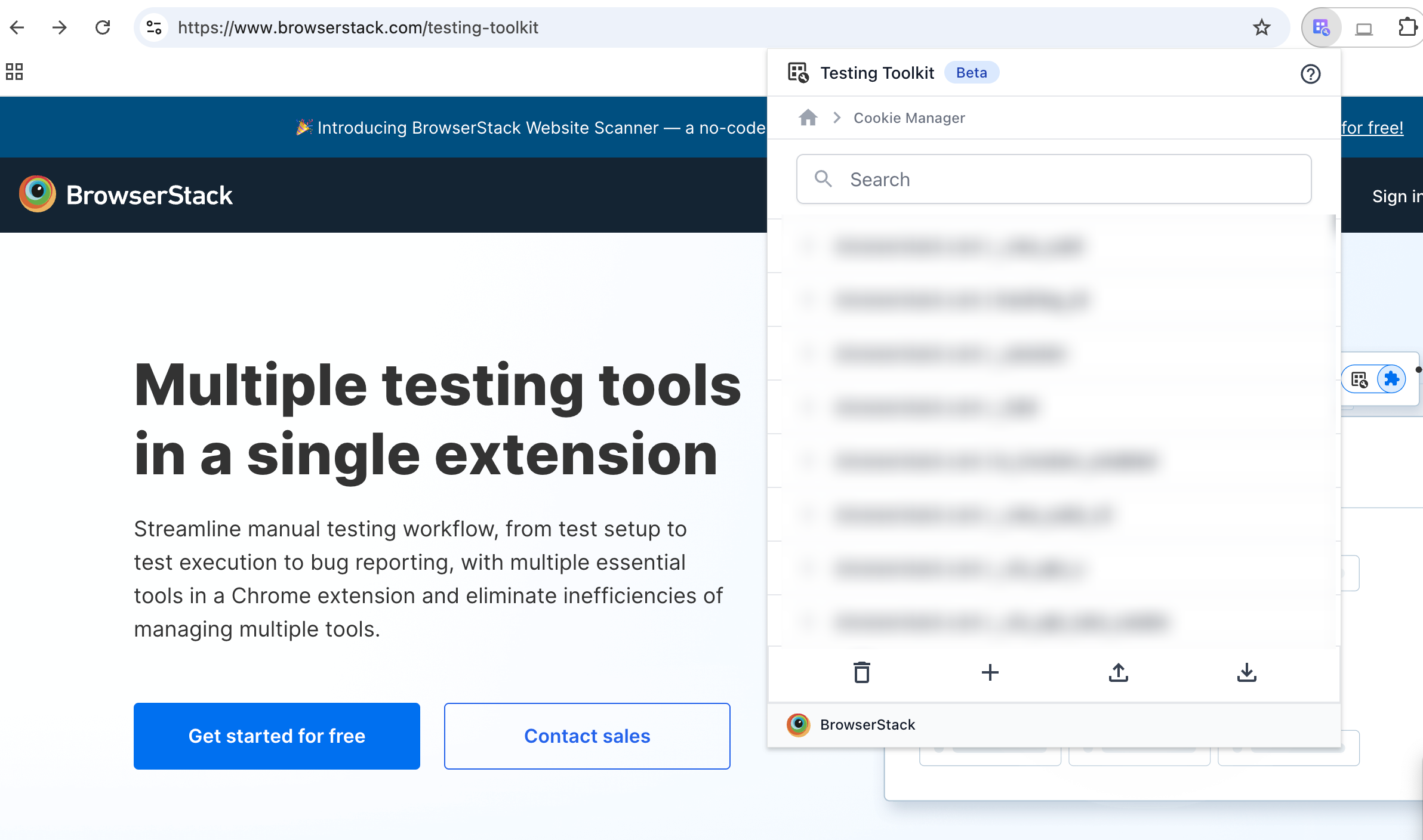Click the Testing Toolkit extension icon in toolbar
The width and height of the screenshot is (1423, 840).
click(1322, 27)
